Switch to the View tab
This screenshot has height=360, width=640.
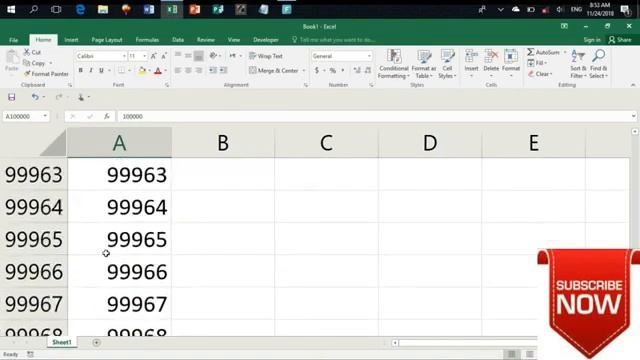point(234,40)
